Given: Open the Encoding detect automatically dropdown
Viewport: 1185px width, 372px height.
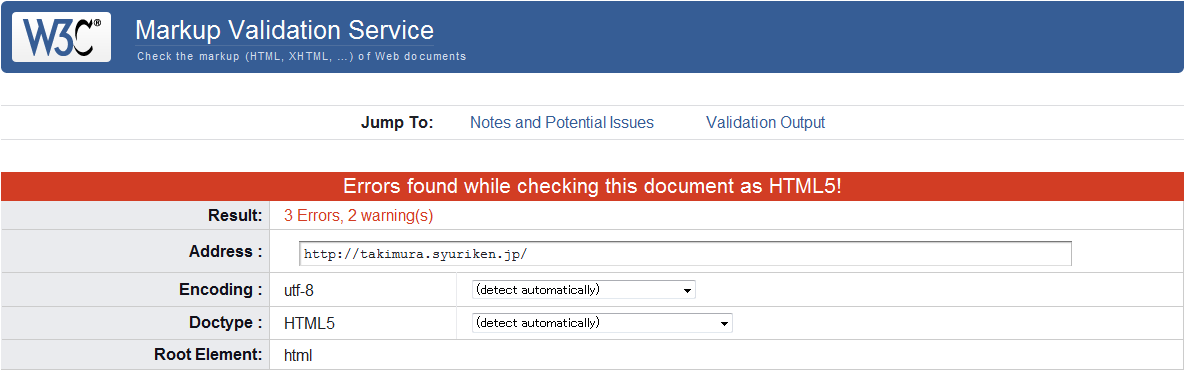Looking at the screenshot, I should click(583, 290).
